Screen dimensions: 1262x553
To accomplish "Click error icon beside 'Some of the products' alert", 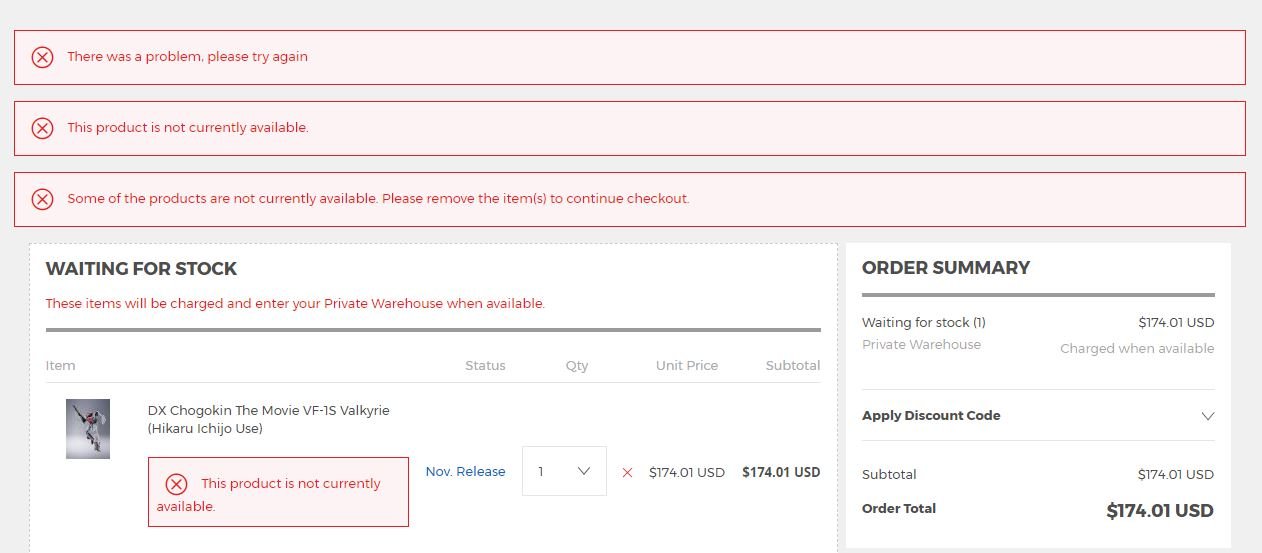I will point(42,199).
